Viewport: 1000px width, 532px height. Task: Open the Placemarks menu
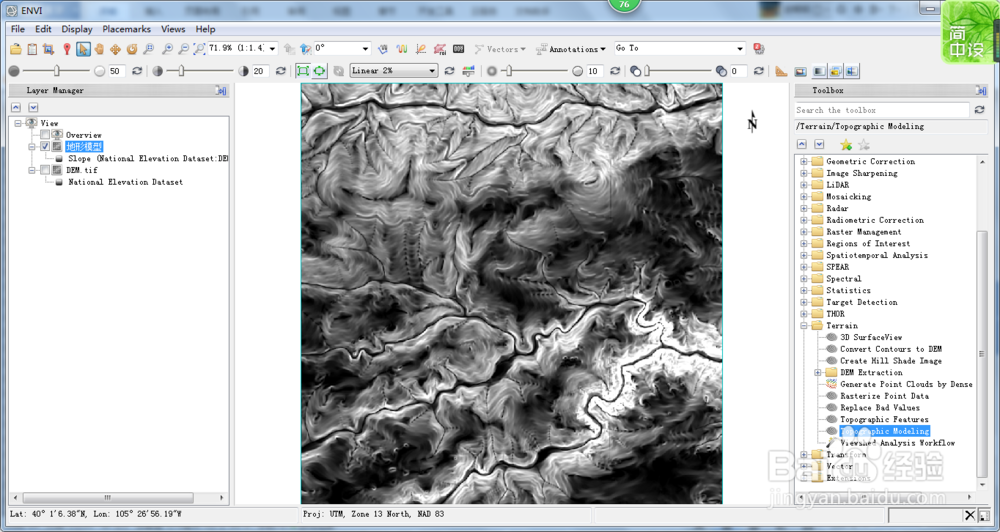(126, 29)
